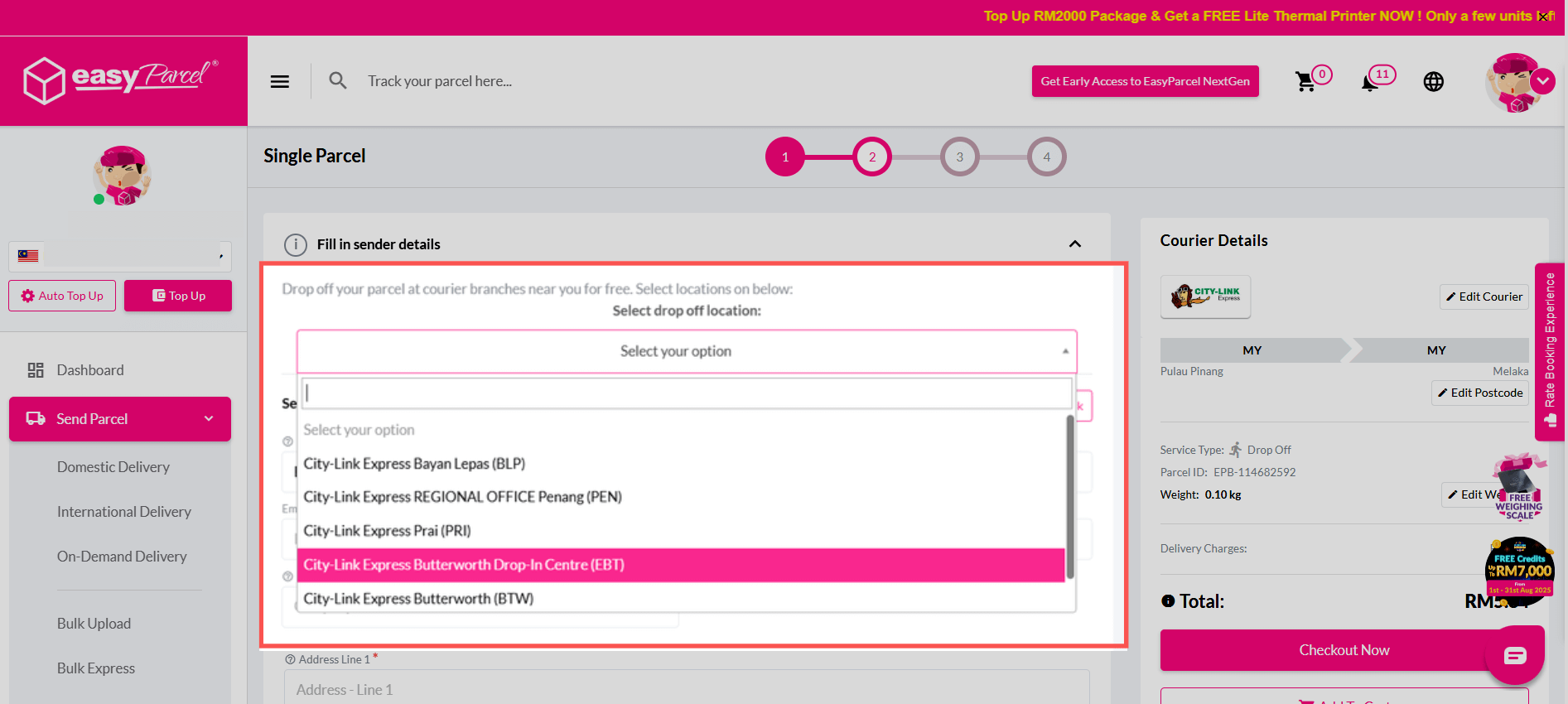The image size is (1568, 704).
Task: Click the Address Line 1 field
Action: click(687, 689)
